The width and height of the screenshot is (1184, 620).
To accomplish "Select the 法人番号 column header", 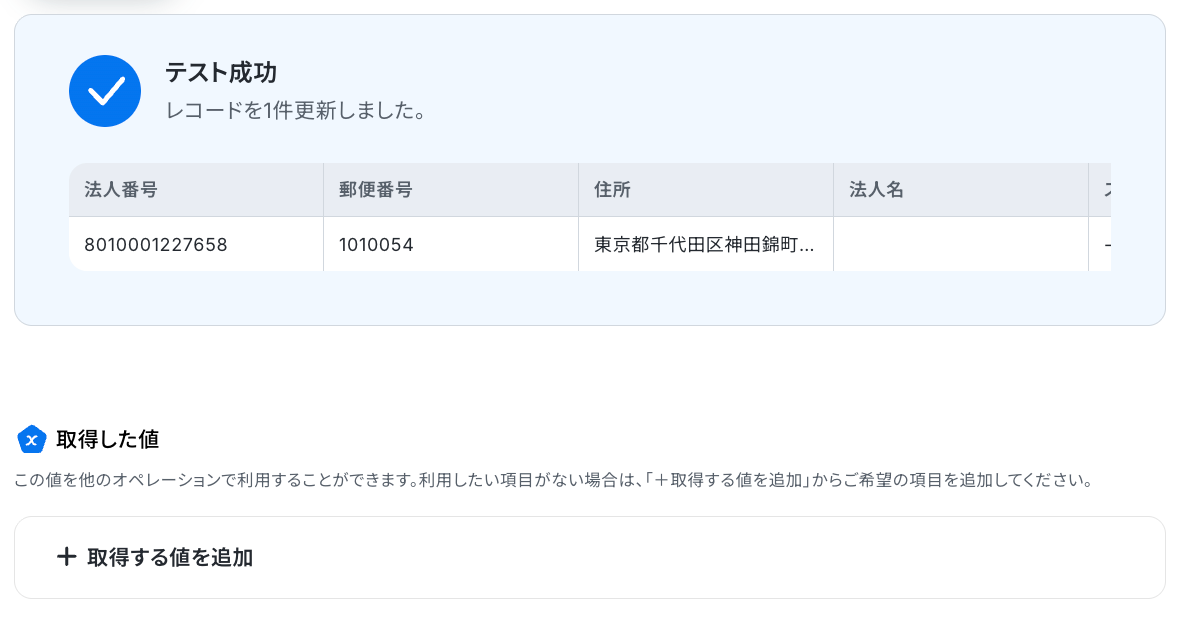I will click(x=196, y=190).
